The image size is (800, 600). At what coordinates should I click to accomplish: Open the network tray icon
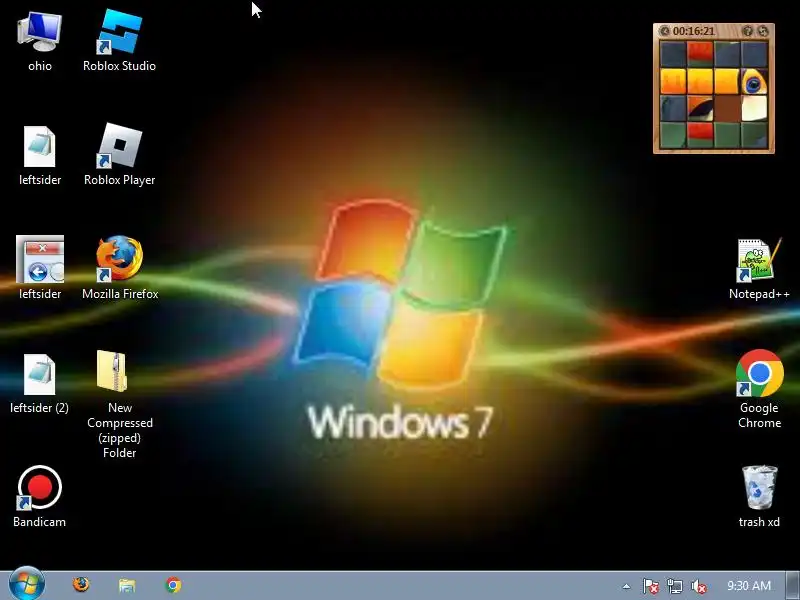(x=674, y=586)
